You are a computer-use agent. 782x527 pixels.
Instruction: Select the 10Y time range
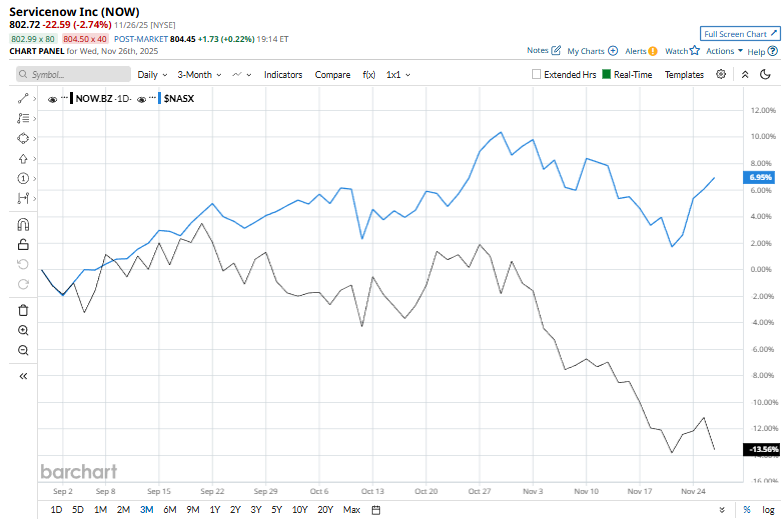click(299, 510)
